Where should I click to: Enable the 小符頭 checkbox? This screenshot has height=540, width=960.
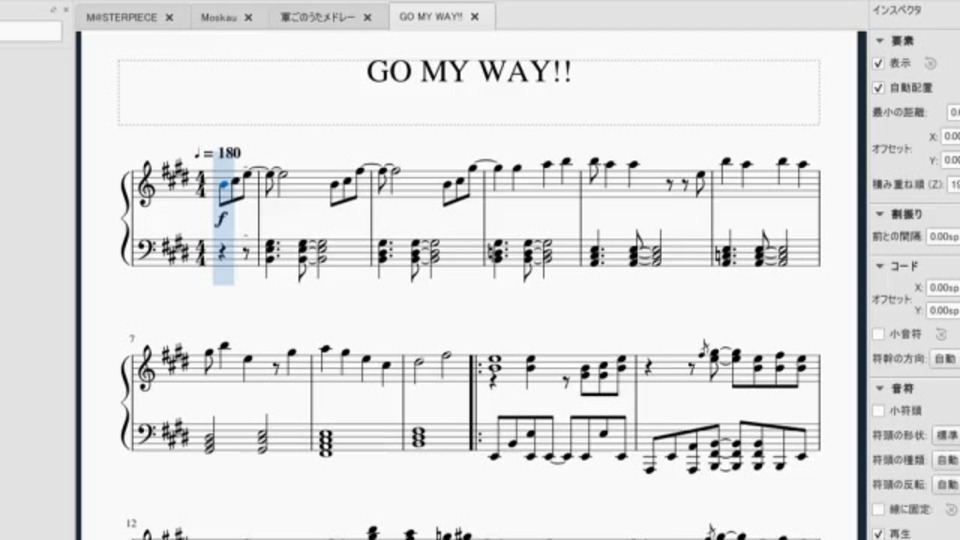tap(879, 411)
